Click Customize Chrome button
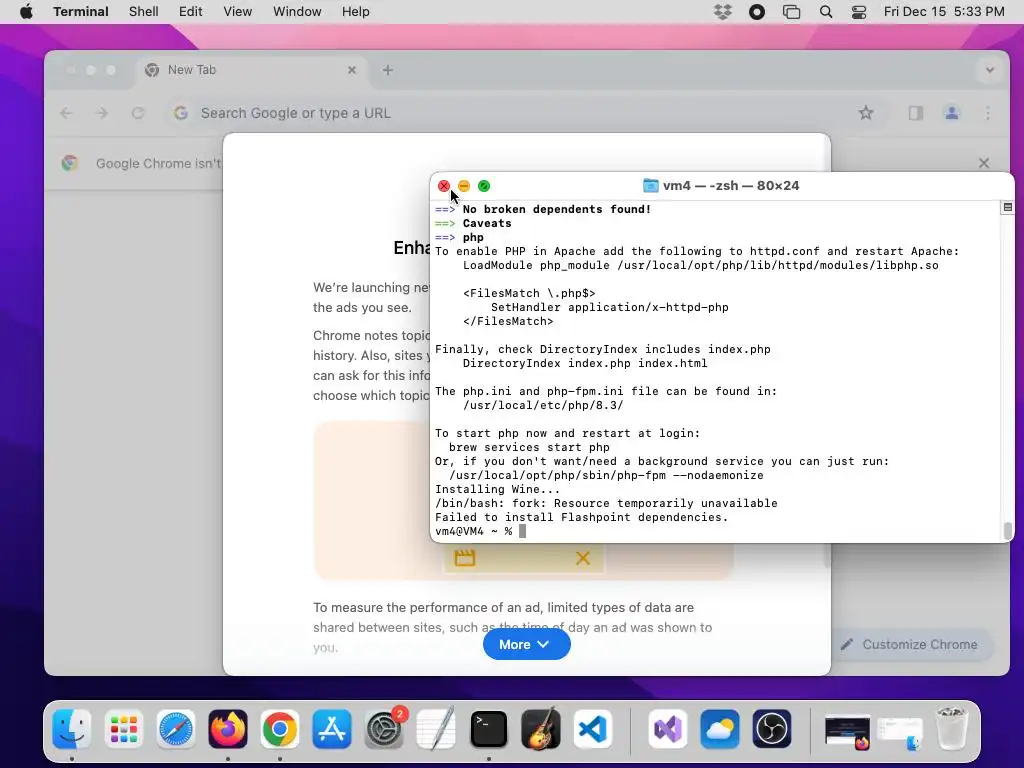Viewport: 1024px width, 768px height. pos(912,645)
